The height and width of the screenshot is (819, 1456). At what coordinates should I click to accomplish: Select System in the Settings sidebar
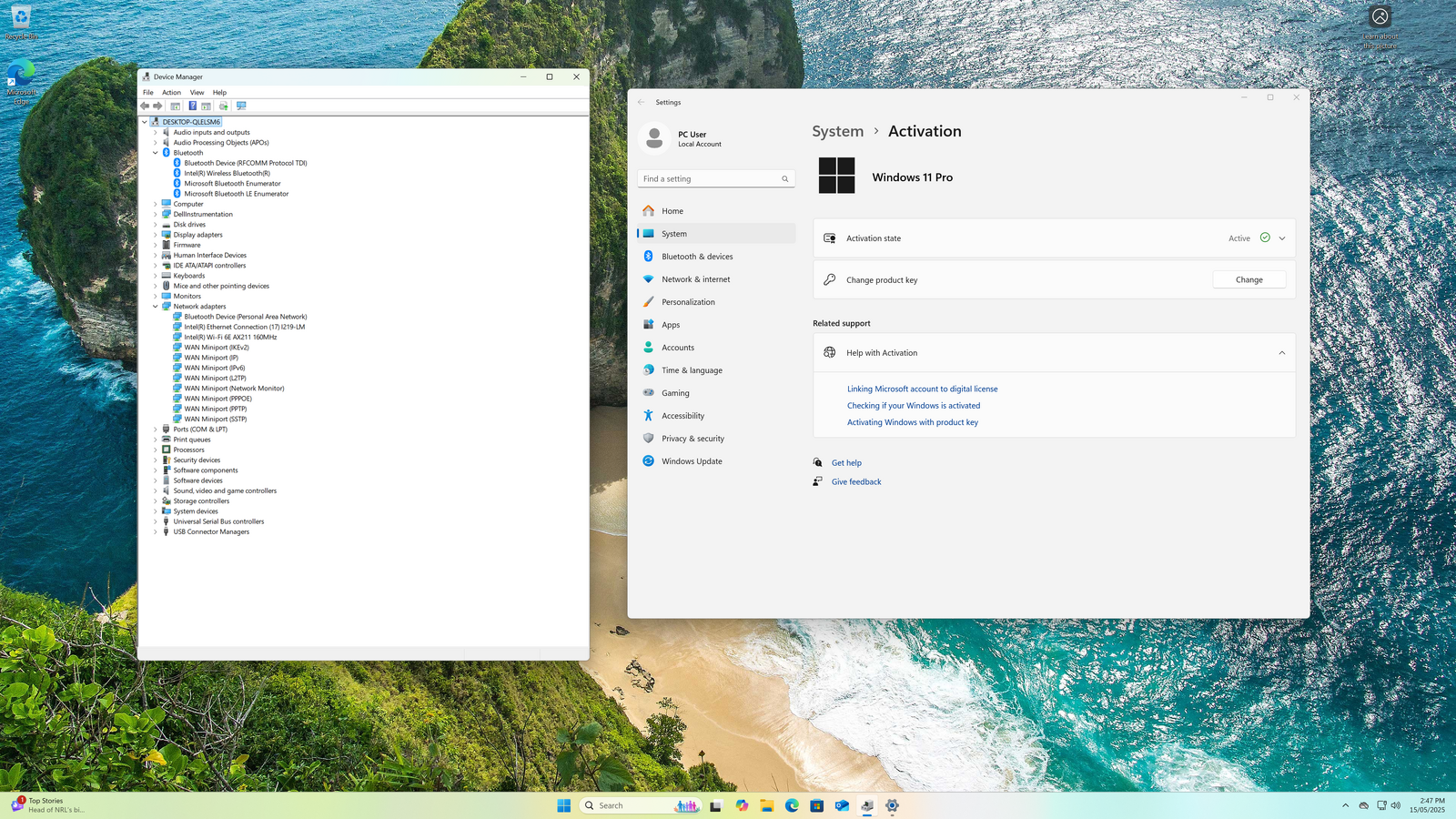click(716, 234)
